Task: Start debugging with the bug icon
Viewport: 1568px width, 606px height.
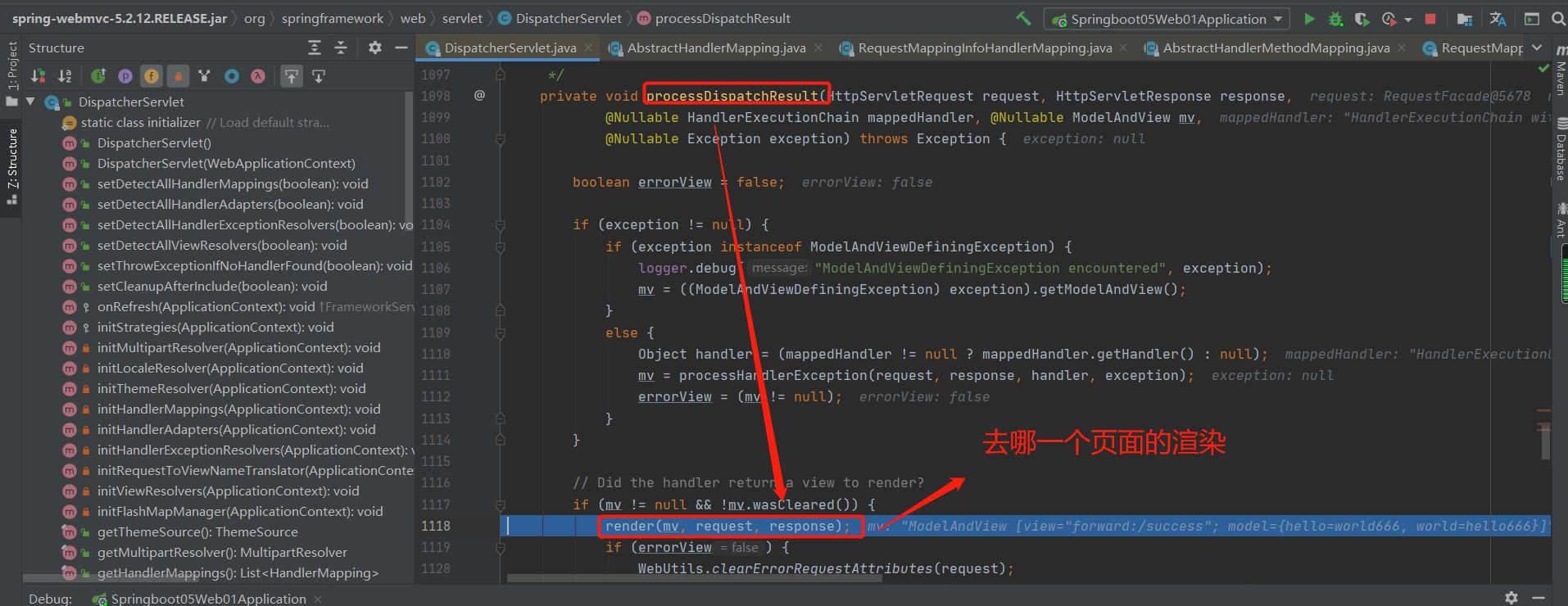Action: (1335, 19)
